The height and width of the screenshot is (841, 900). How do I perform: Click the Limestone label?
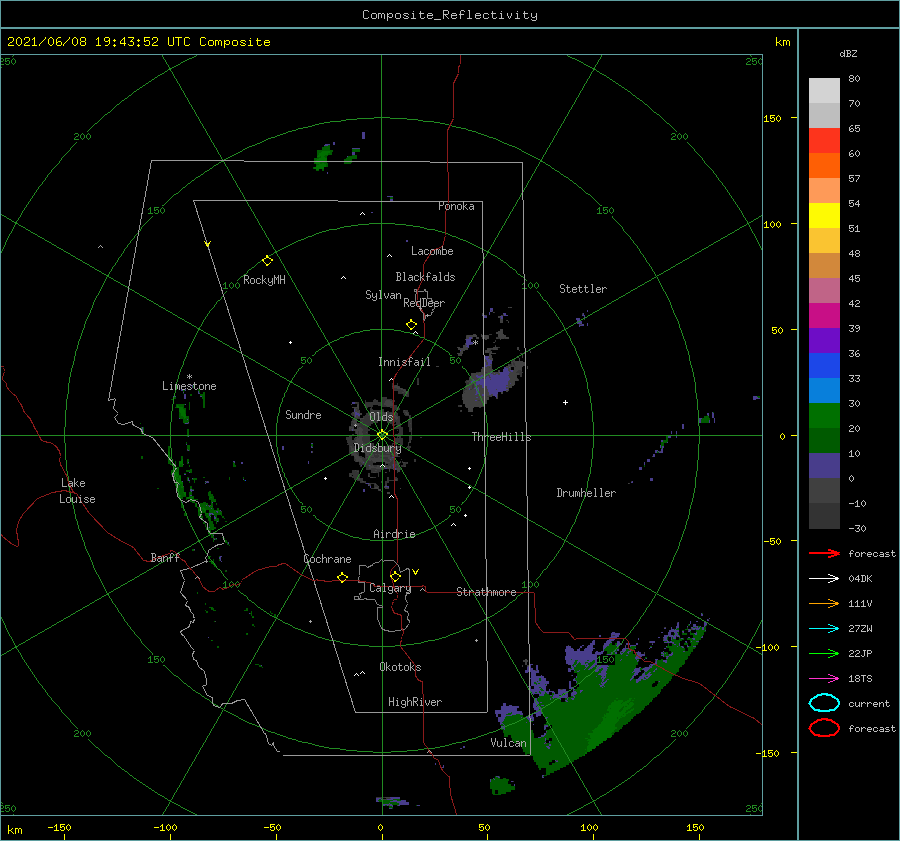click(189, 386)
